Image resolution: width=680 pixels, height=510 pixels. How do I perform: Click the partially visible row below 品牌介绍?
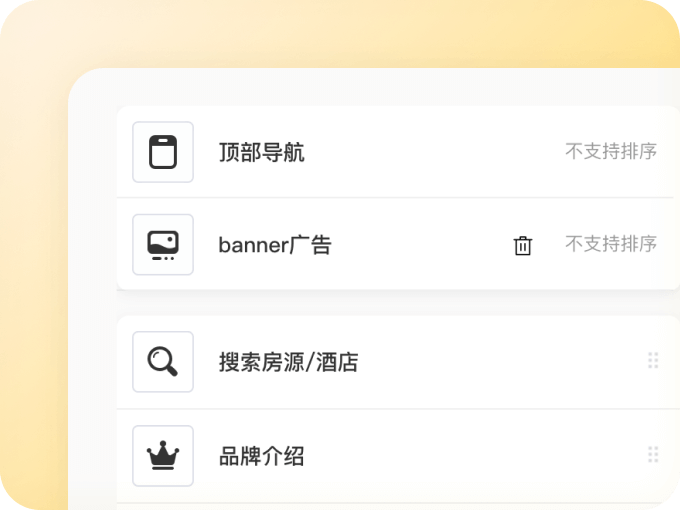pyautogui.click(x=398, y=506)
